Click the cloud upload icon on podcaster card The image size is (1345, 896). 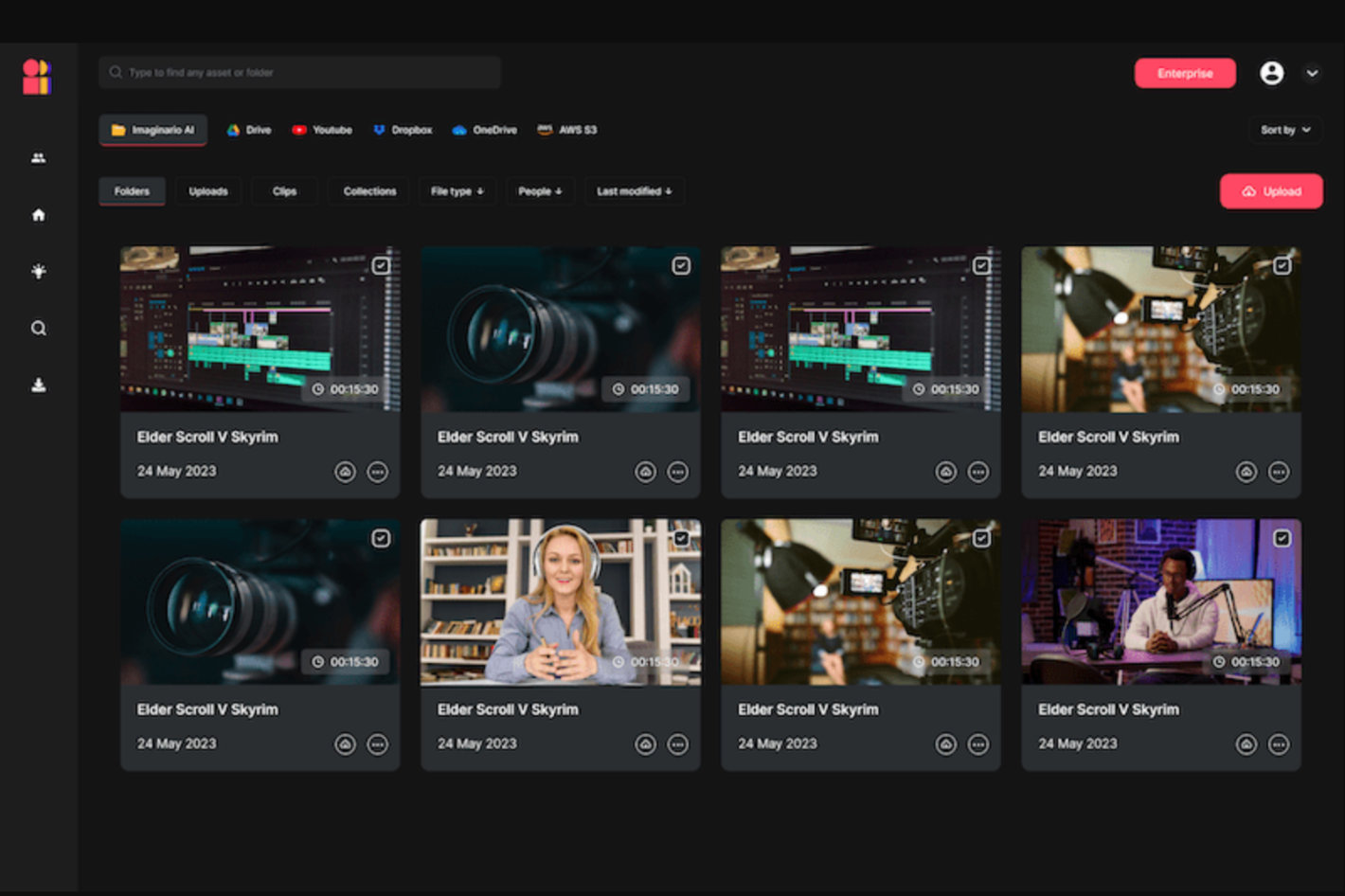pos(1246,744)
